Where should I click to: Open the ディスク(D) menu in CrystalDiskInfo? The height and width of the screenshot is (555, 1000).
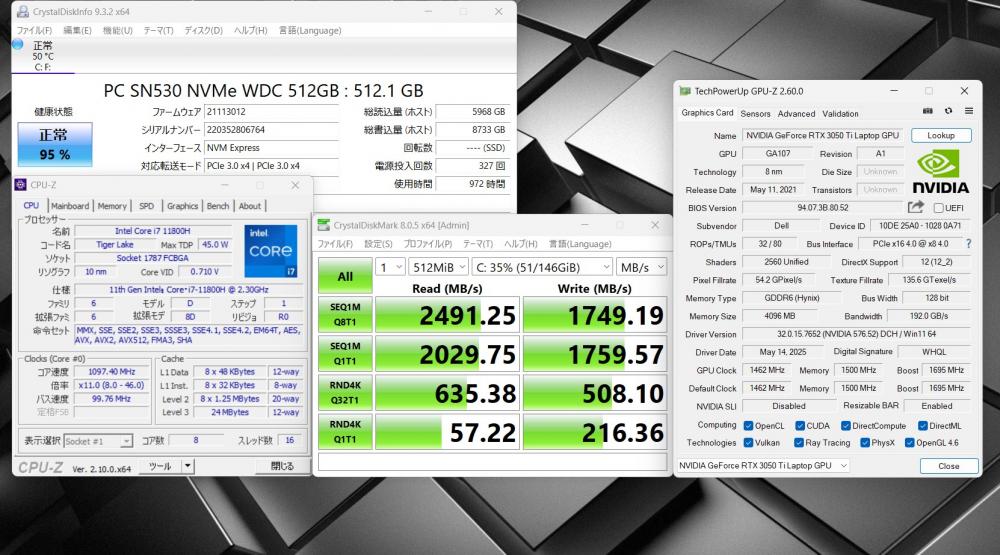[203, 30]
